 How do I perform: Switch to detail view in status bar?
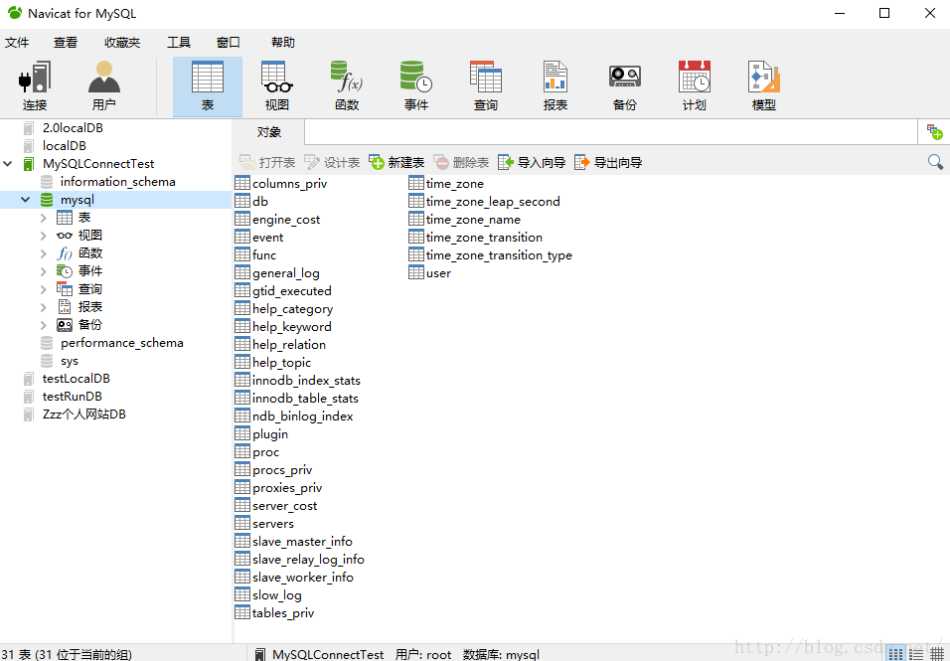coord(936,654)
